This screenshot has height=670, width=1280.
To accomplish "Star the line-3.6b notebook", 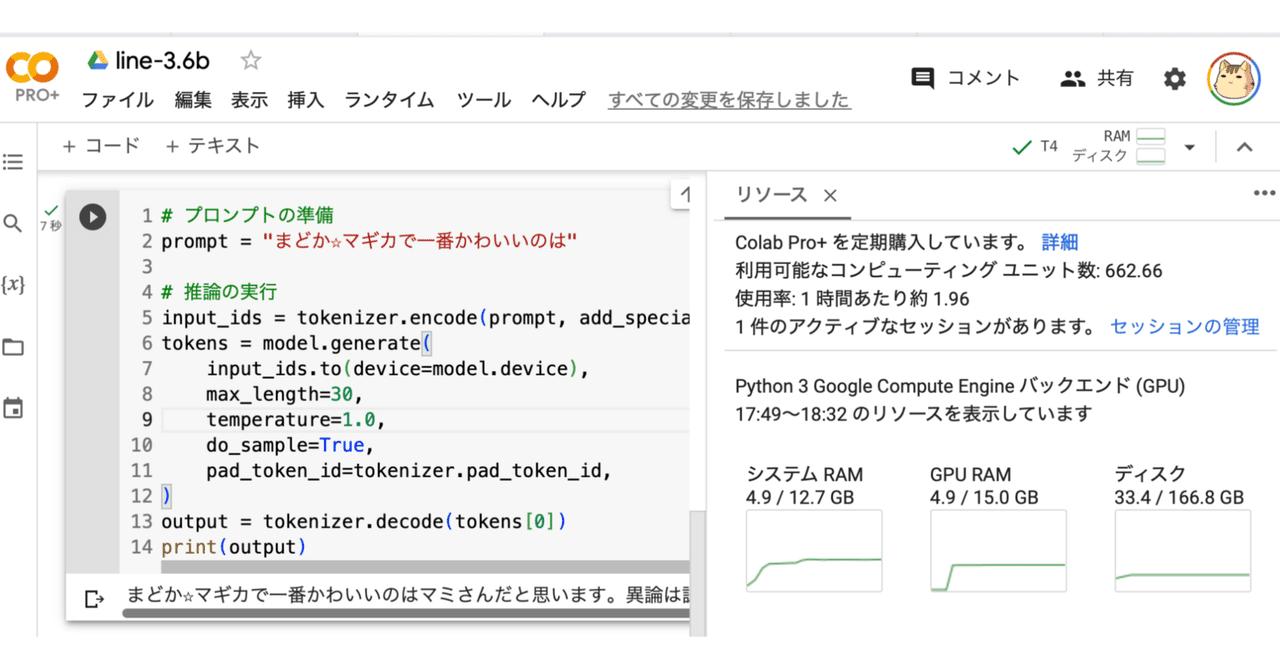I will click(x=250, y=61).
